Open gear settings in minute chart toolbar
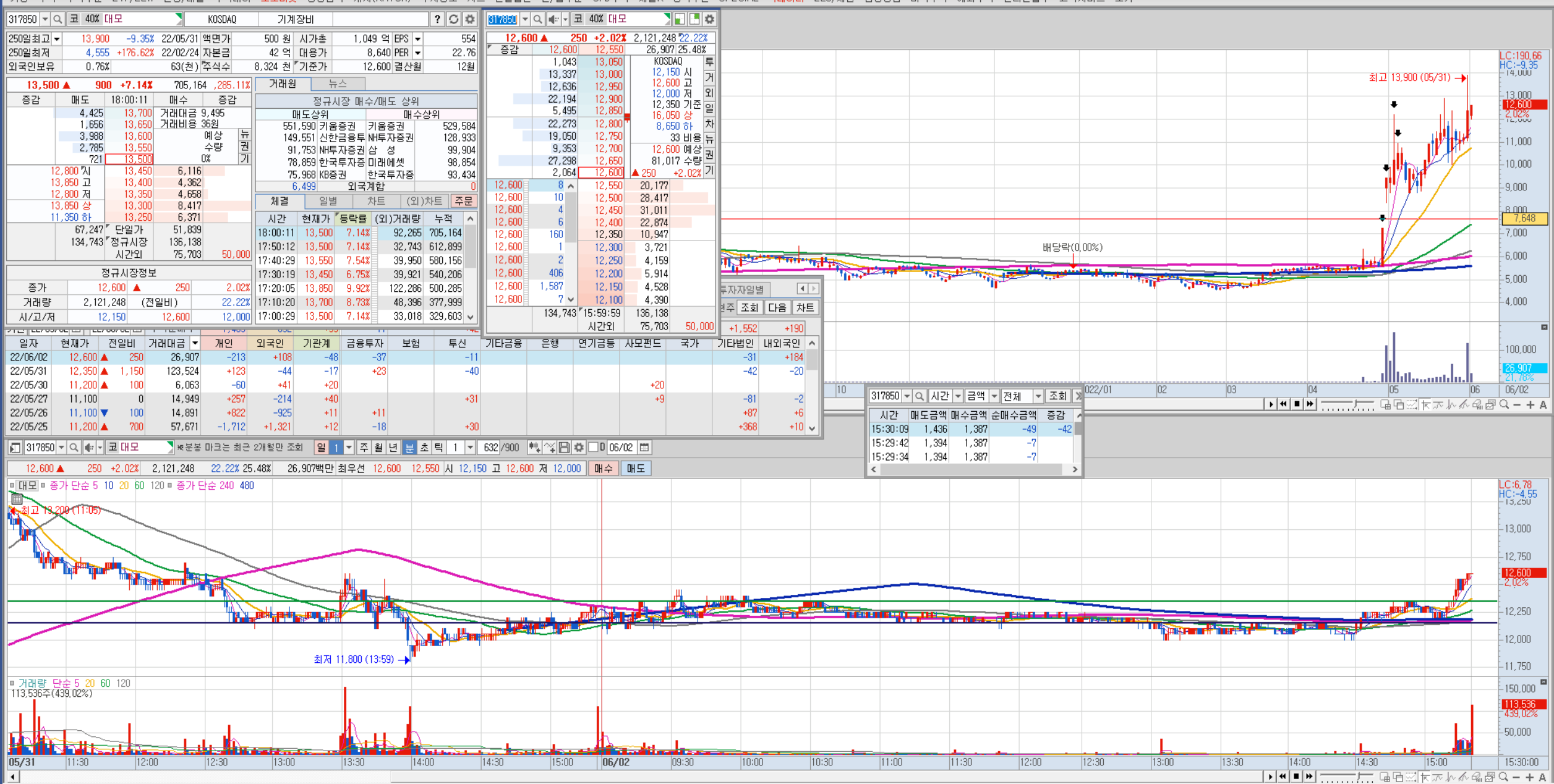 (x=579, y=447)
